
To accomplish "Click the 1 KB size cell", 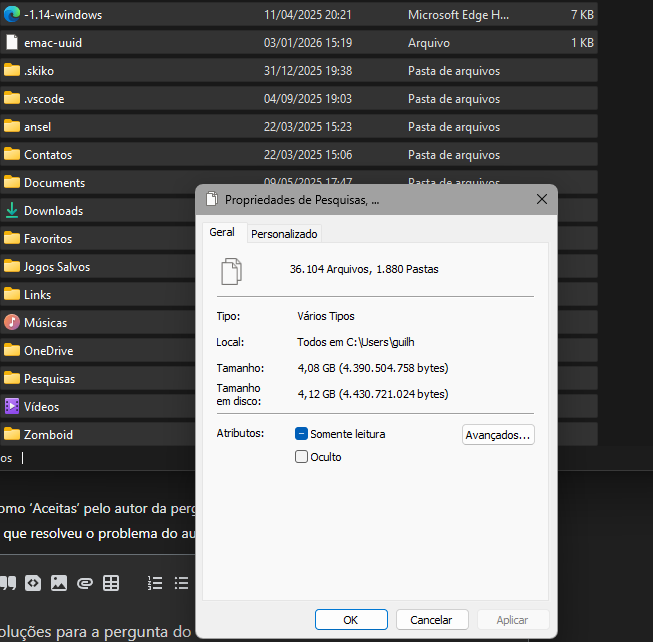I will 582,43.
